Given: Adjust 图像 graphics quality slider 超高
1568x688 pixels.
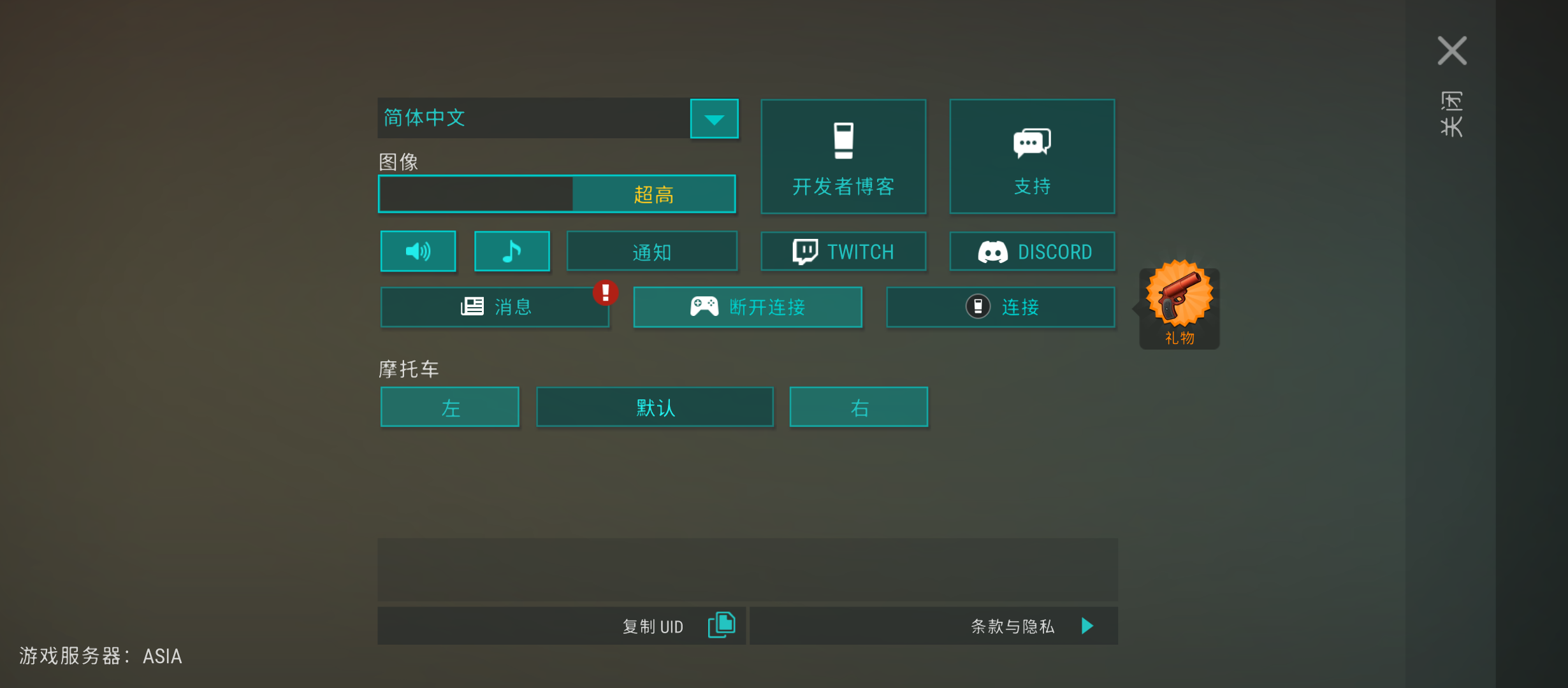Looking at the screenshot, I should pyautogui.click(x=653, y=194).
